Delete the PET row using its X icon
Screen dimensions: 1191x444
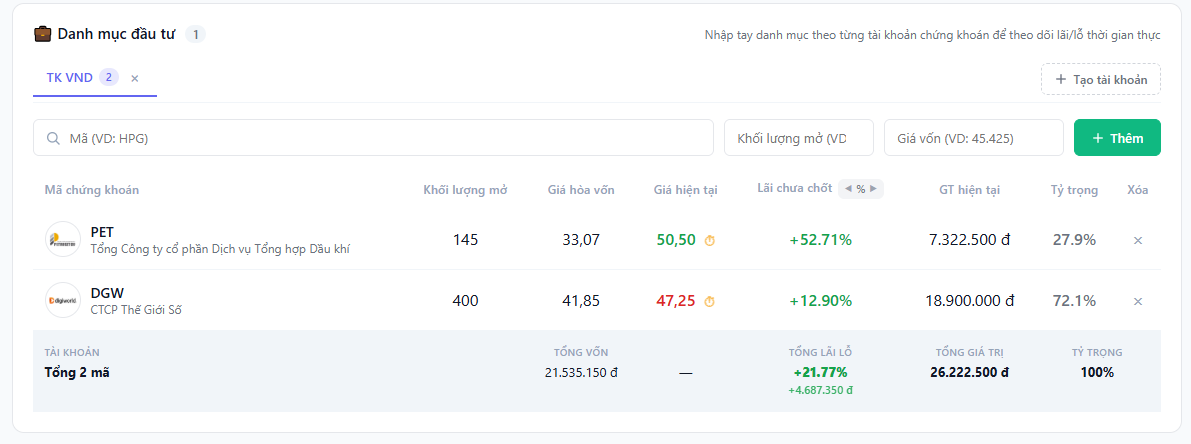(x=1138, y=241)
